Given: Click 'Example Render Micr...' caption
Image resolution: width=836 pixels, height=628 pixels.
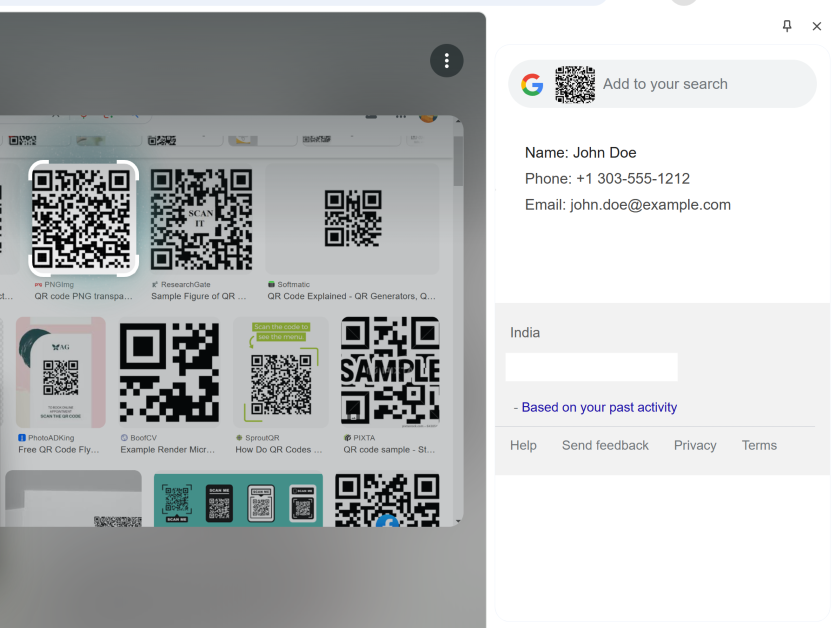Looking at the screenshot, I should click(167, 450).
